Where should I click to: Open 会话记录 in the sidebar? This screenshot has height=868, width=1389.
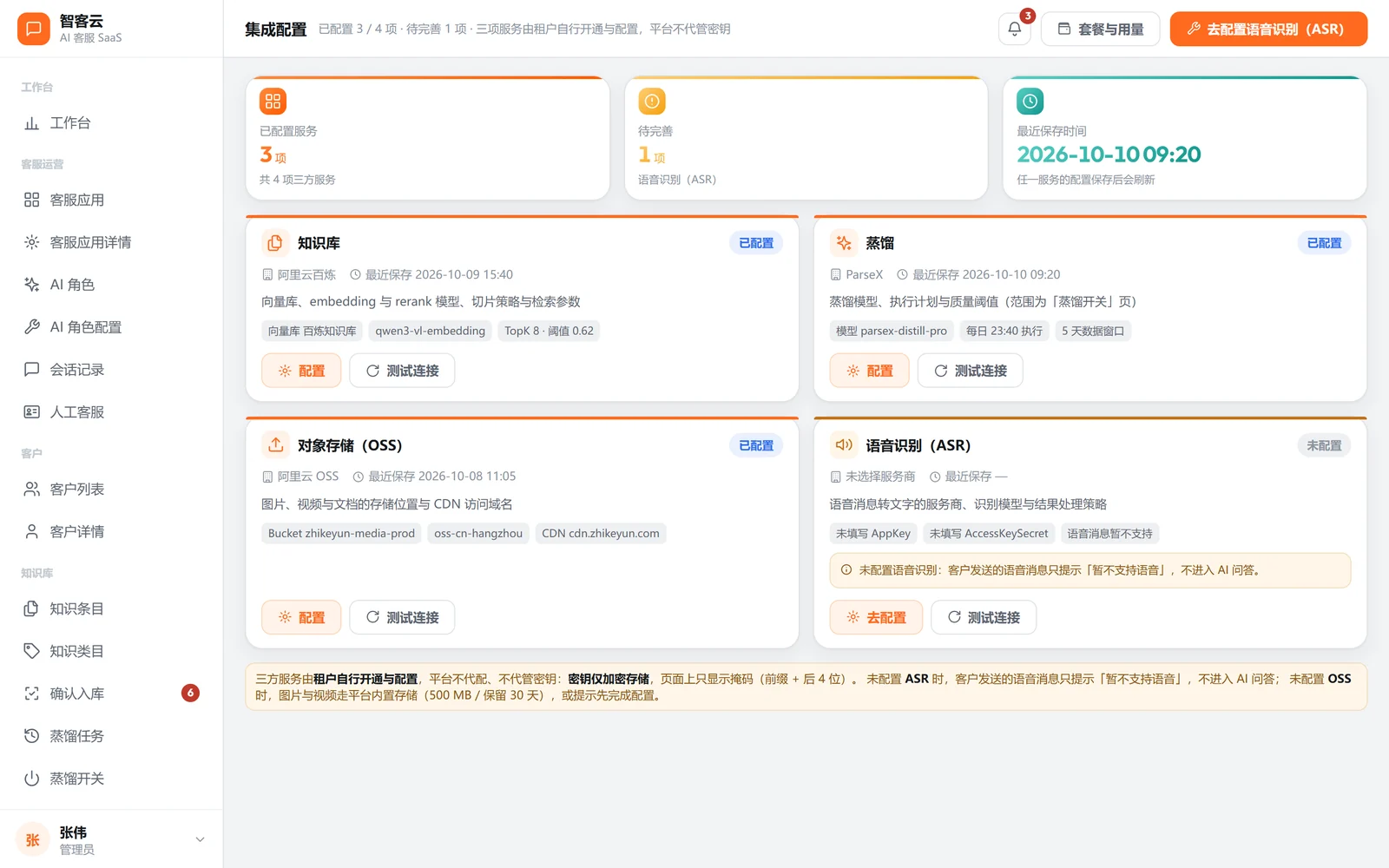point(111,370)
